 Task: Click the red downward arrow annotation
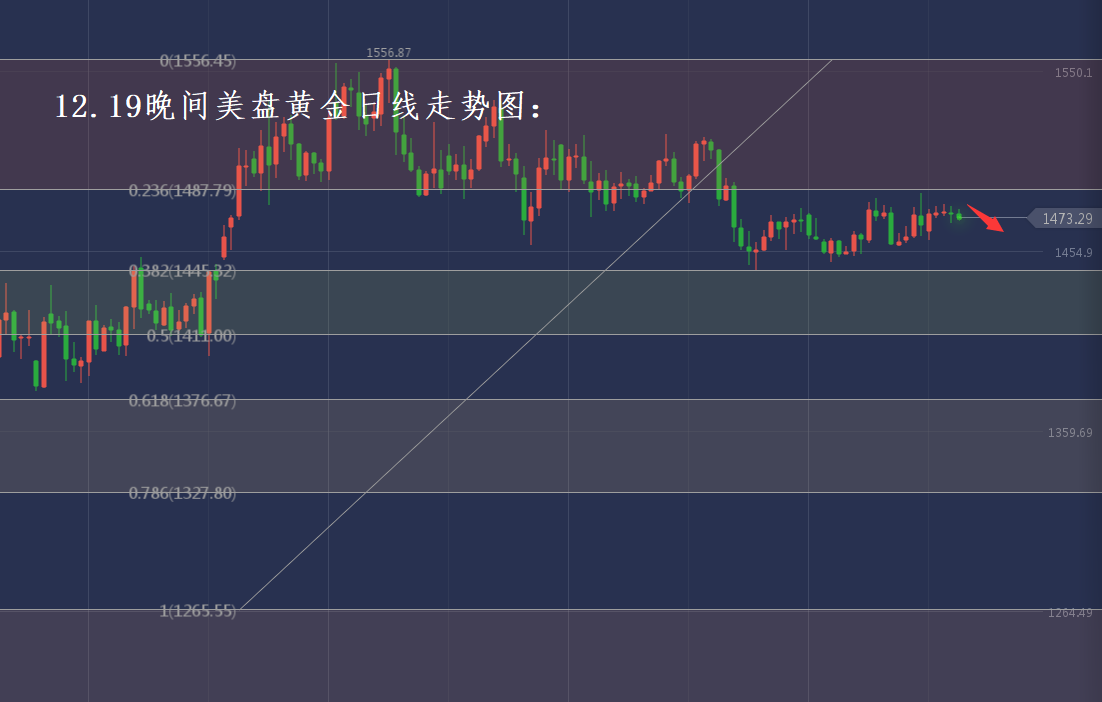click(x=985, y=217)
